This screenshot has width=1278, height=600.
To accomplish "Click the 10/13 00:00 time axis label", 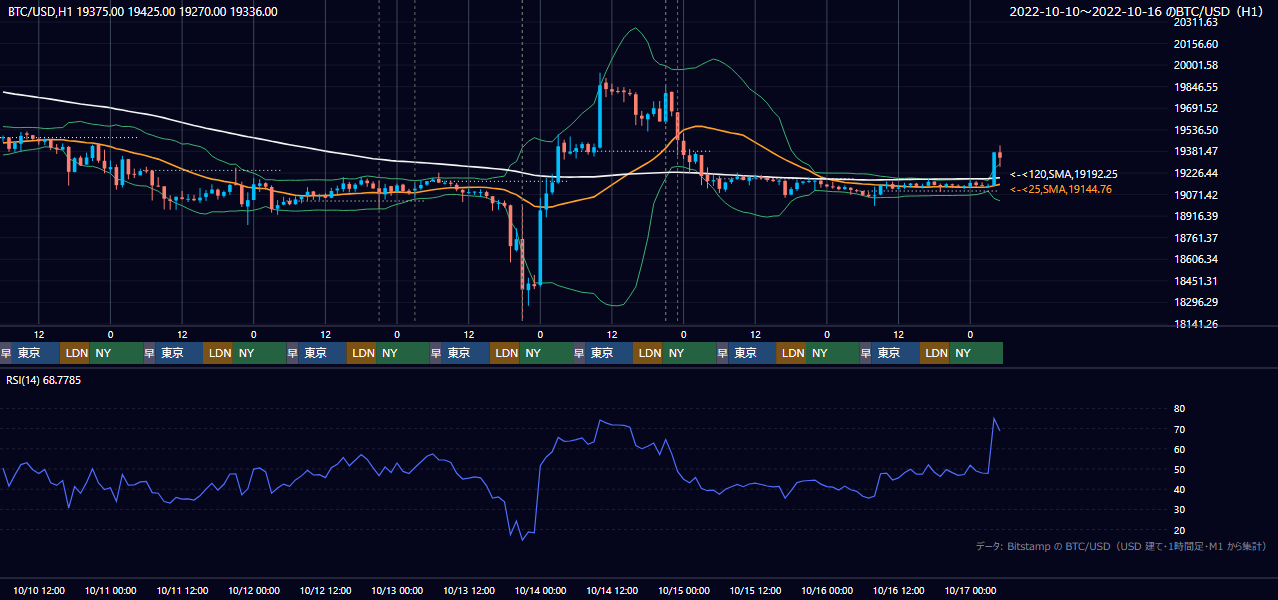I will point(397,590).
